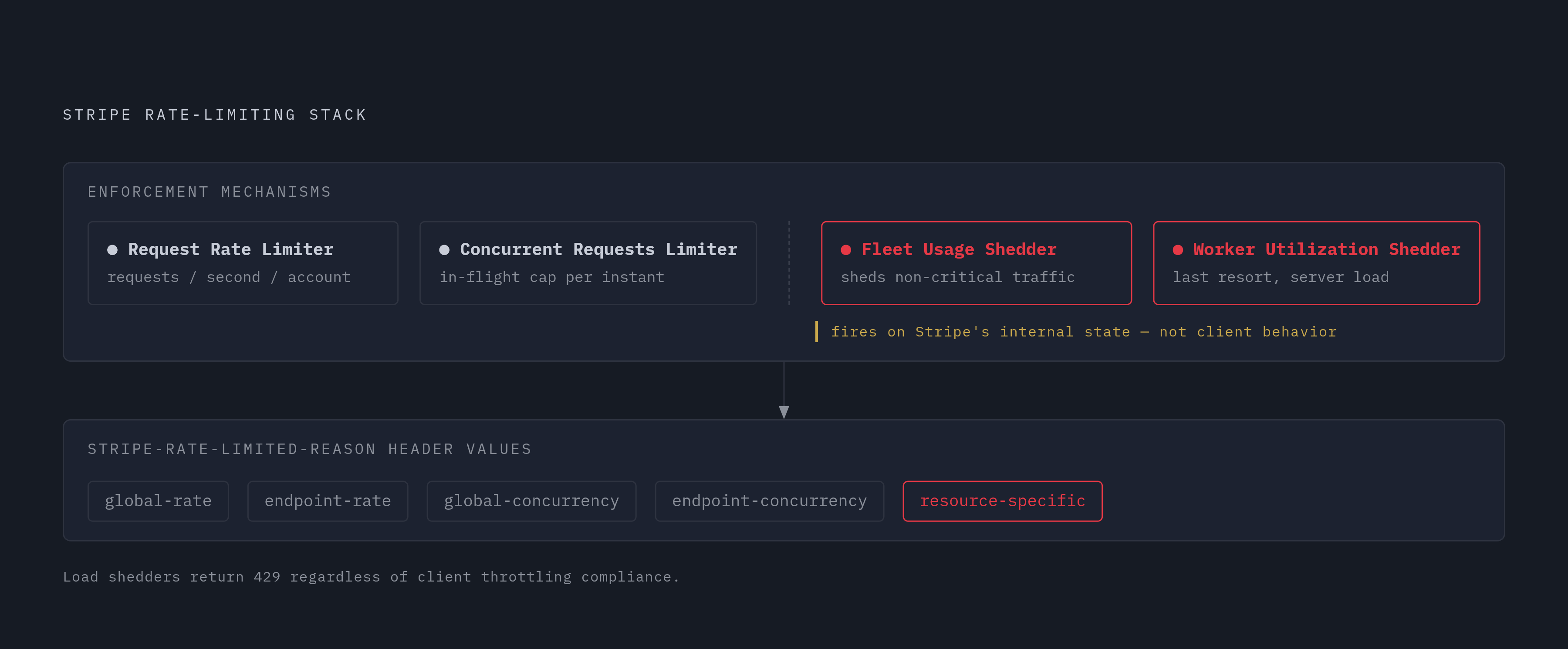Select the endpoint-rate header value chip
Viewport: 1568px width, 649px height.
pos(328,501)
